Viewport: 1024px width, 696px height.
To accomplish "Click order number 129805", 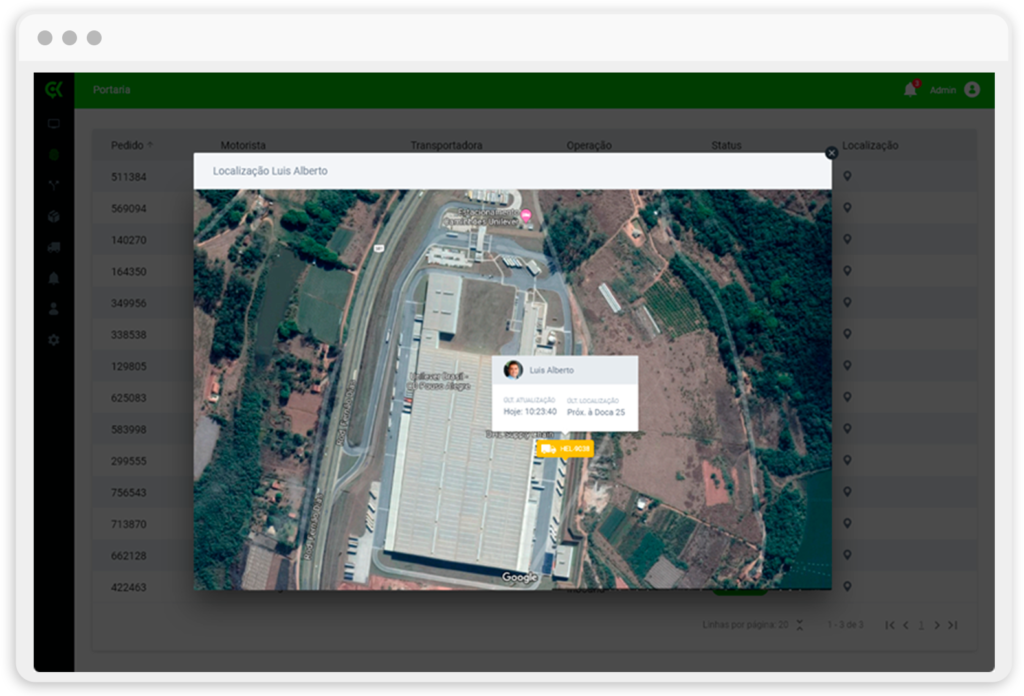I will 129,366.
